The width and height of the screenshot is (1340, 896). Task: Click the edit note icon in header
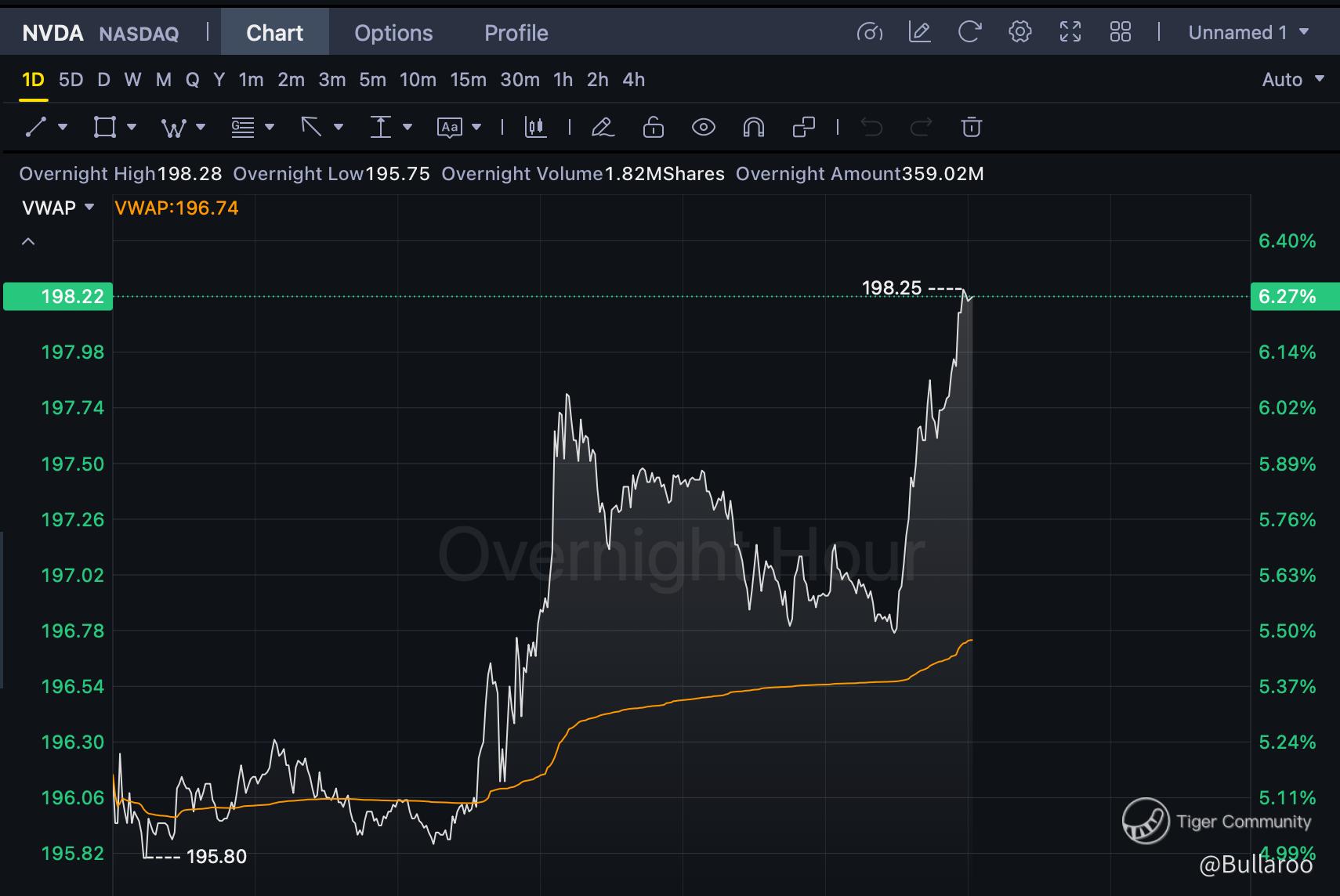point(919,32)
